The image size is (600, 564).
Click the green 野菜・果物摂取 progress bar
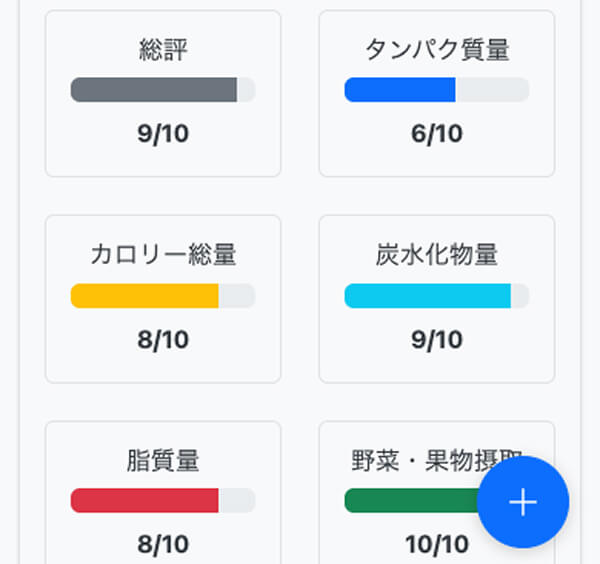(x=412, y=500)
